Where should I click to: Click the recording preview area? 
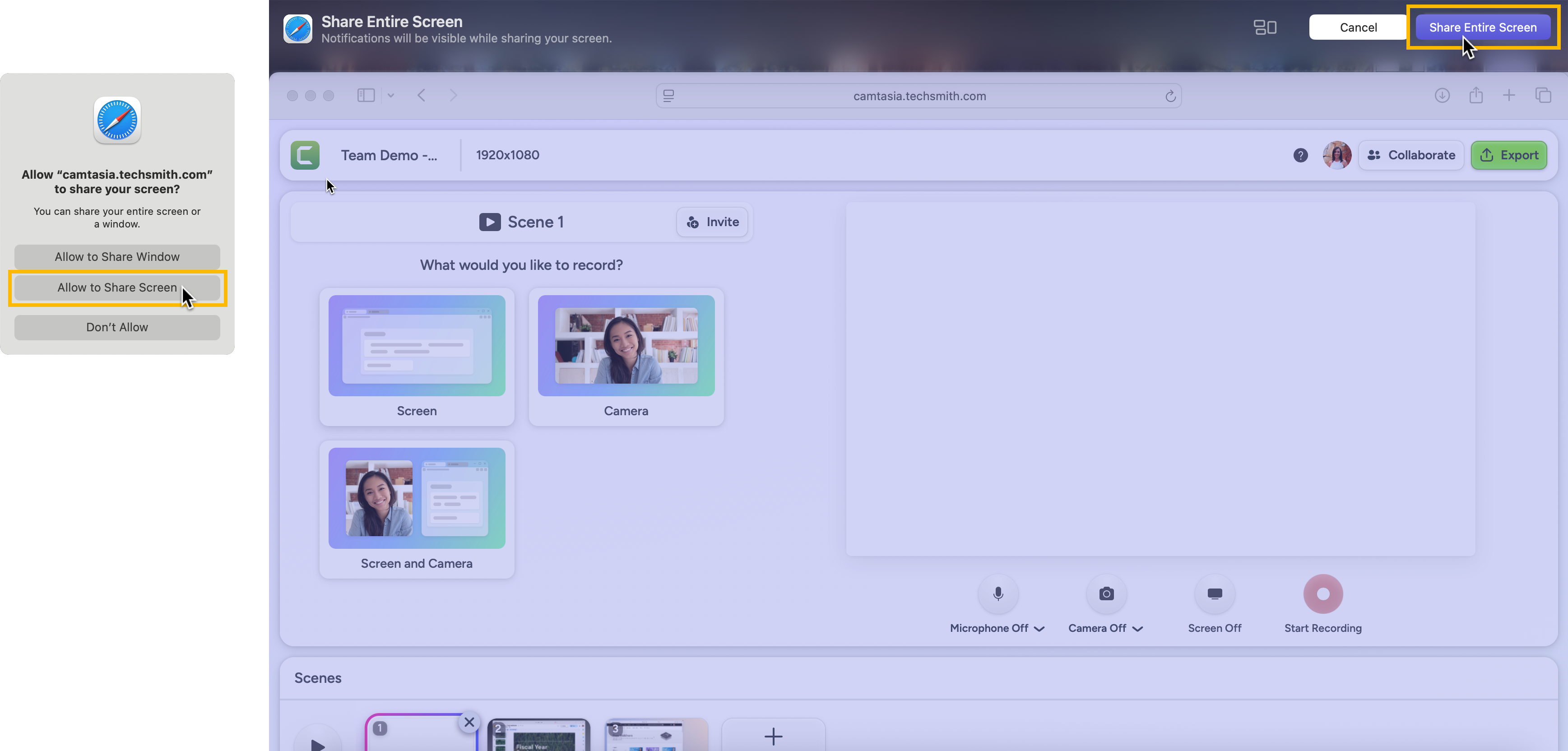1161,379
